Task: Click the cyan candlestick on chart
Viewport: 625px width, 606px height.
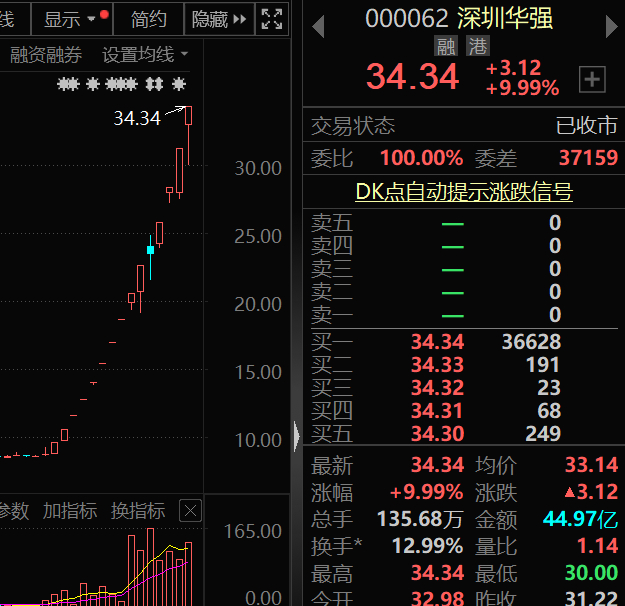Action: tap(150, 250)
